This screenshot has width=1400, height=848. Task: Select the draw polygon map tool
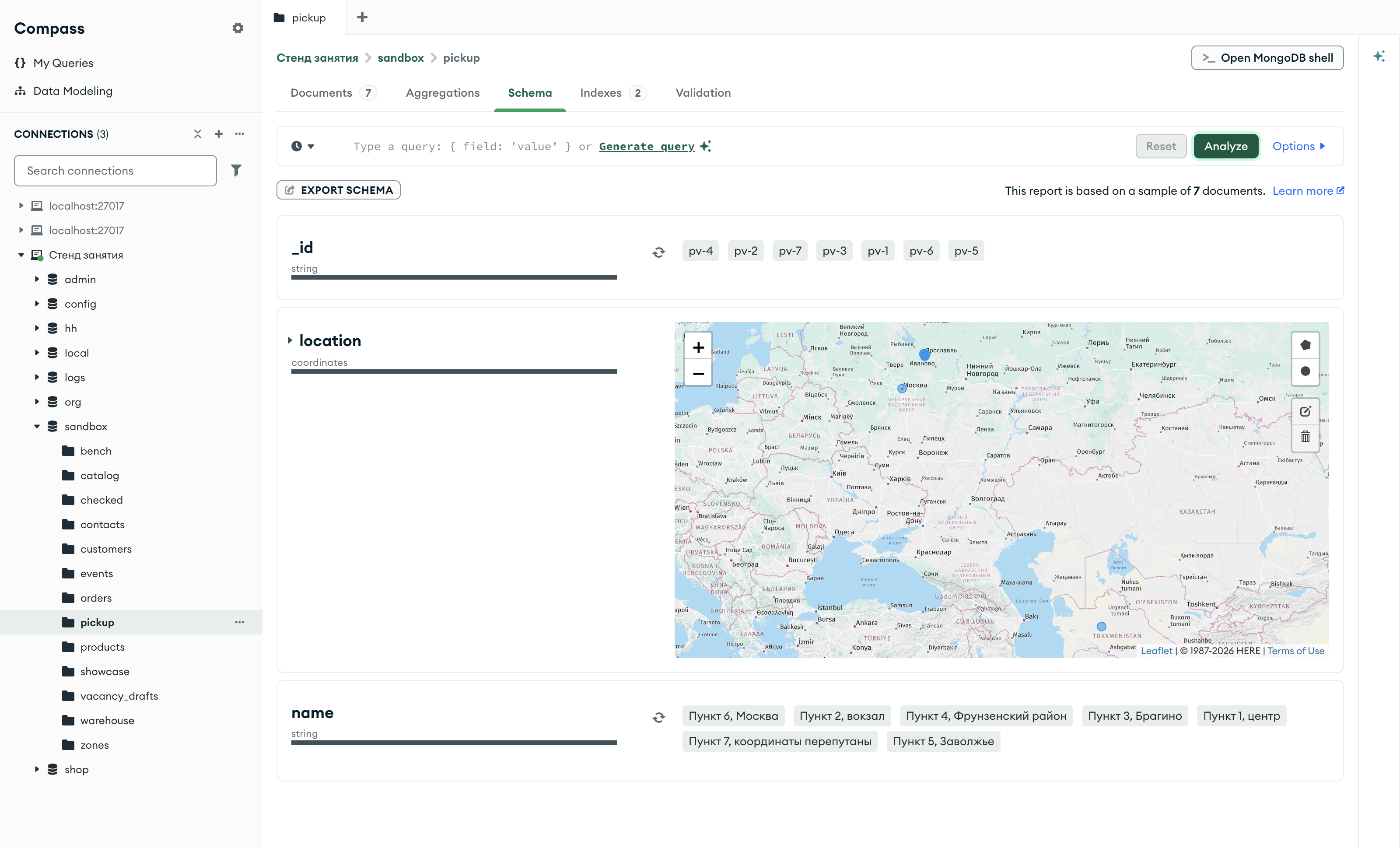click(x=1305, y=345)
